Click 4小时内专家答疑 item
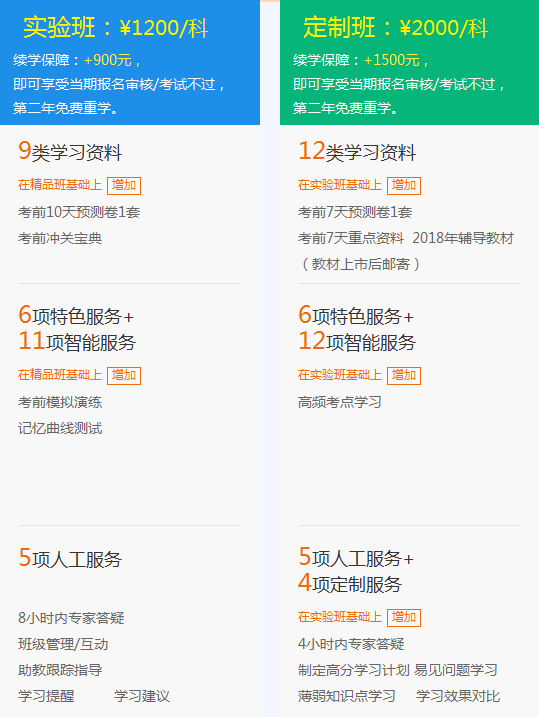The image size is (539, 717). [351, 644]
